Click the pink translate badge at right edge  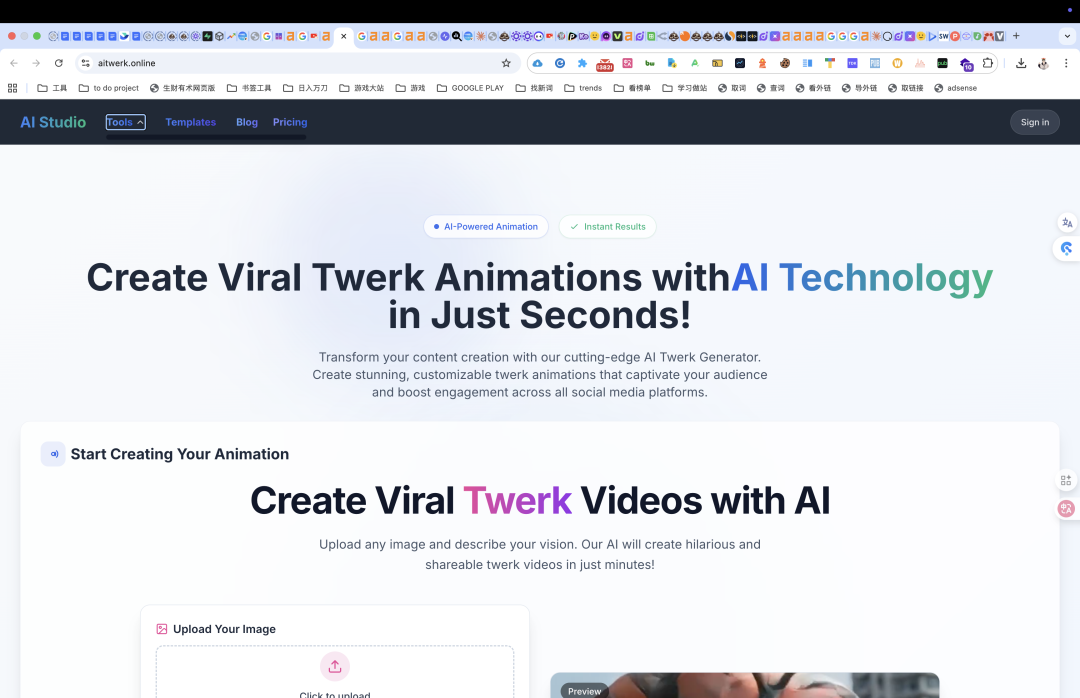[x=1066, y=509]
